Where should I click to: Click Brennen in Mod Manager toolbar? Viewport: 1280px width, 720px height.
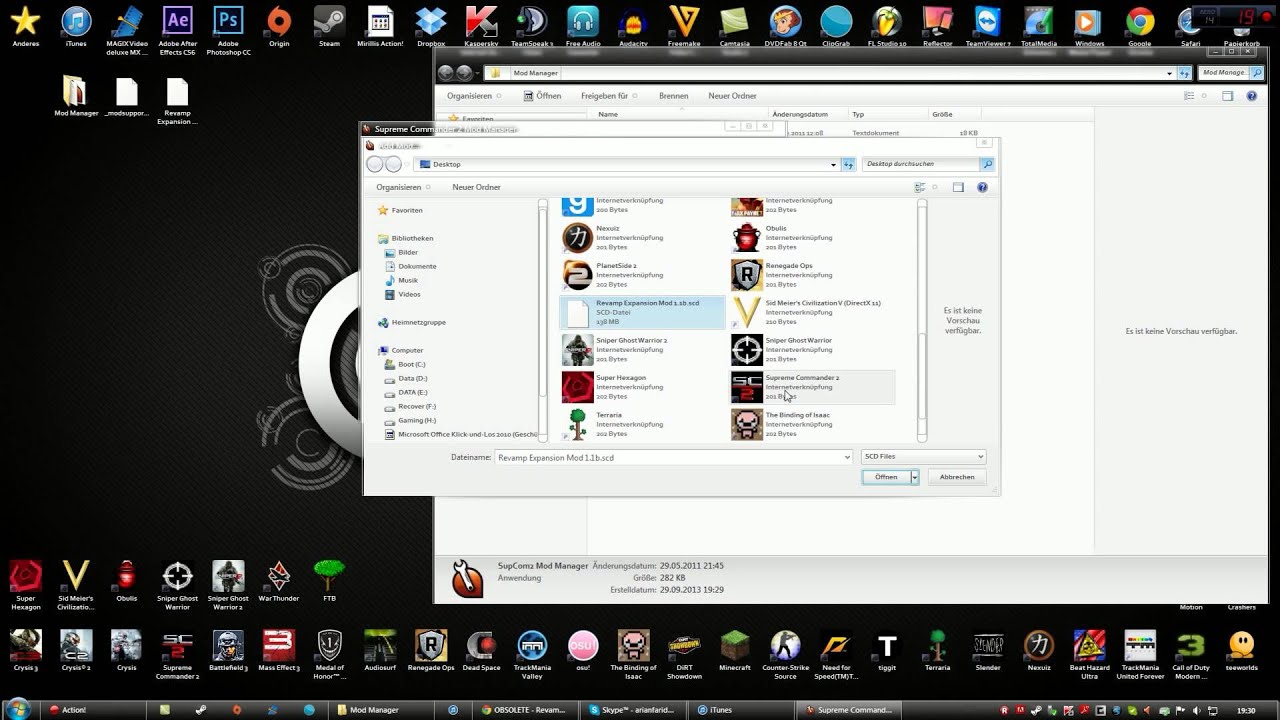tap(673, 96)
